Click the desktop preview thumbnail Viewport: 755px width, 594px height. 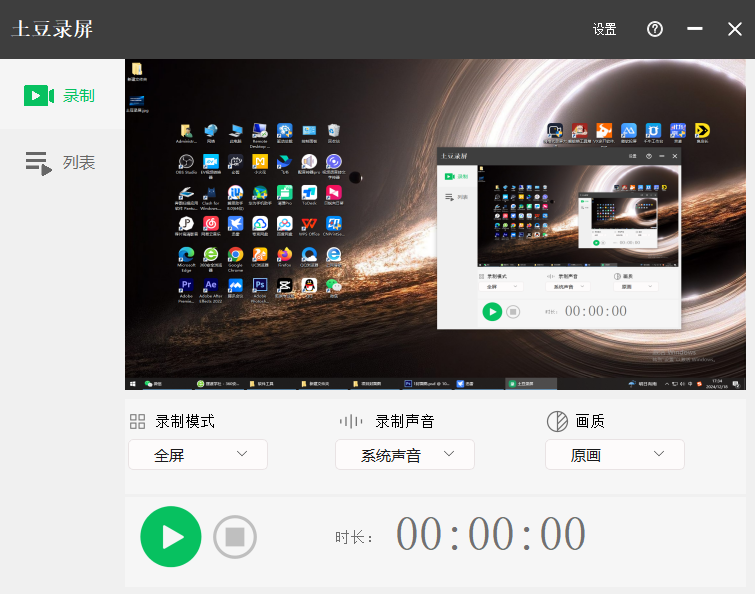(435, 225)
